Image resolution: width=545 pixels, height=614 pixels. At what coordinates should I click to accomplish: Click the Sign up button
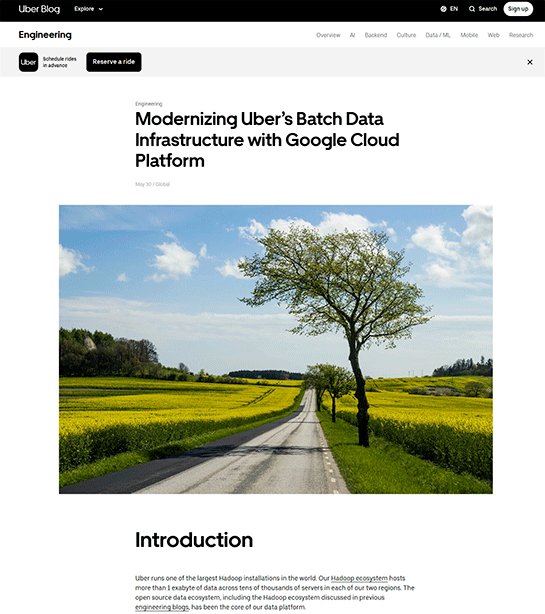pos(518,9)
